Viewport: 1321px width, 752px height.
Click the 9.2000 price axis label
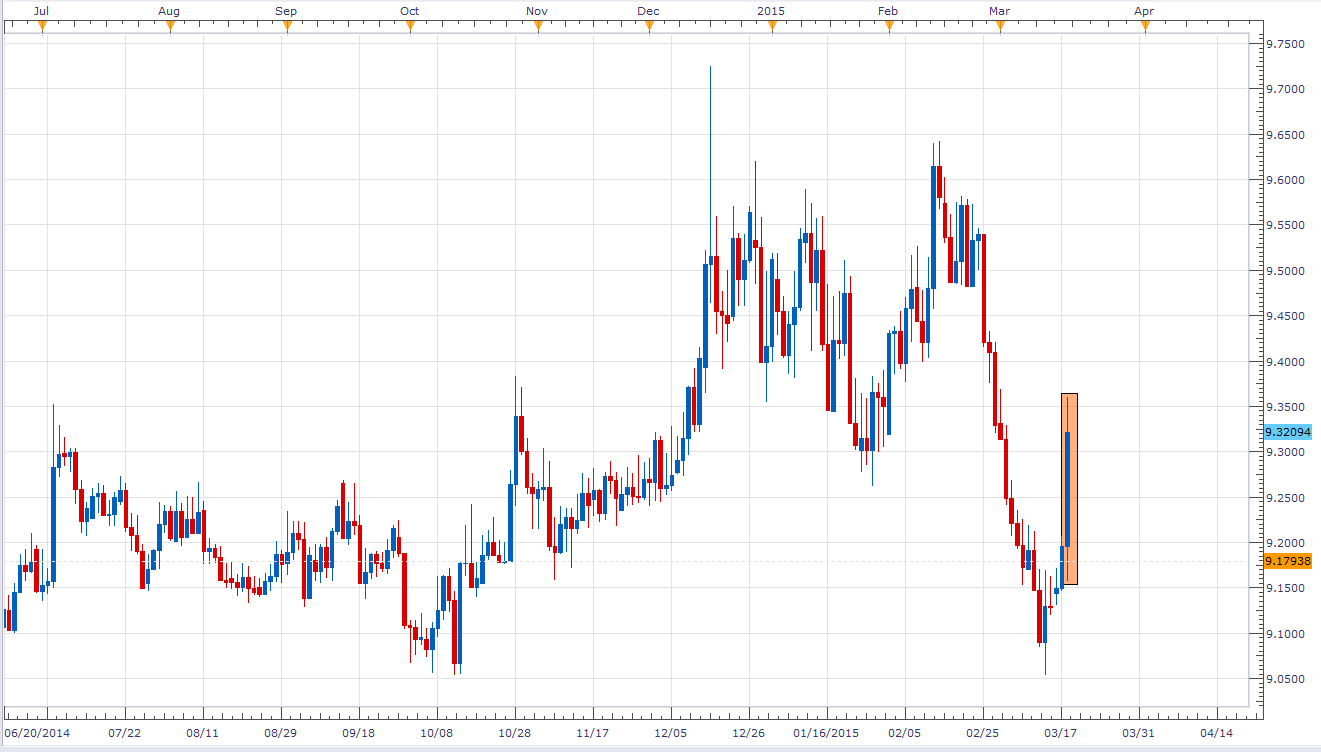[1284, 543]
